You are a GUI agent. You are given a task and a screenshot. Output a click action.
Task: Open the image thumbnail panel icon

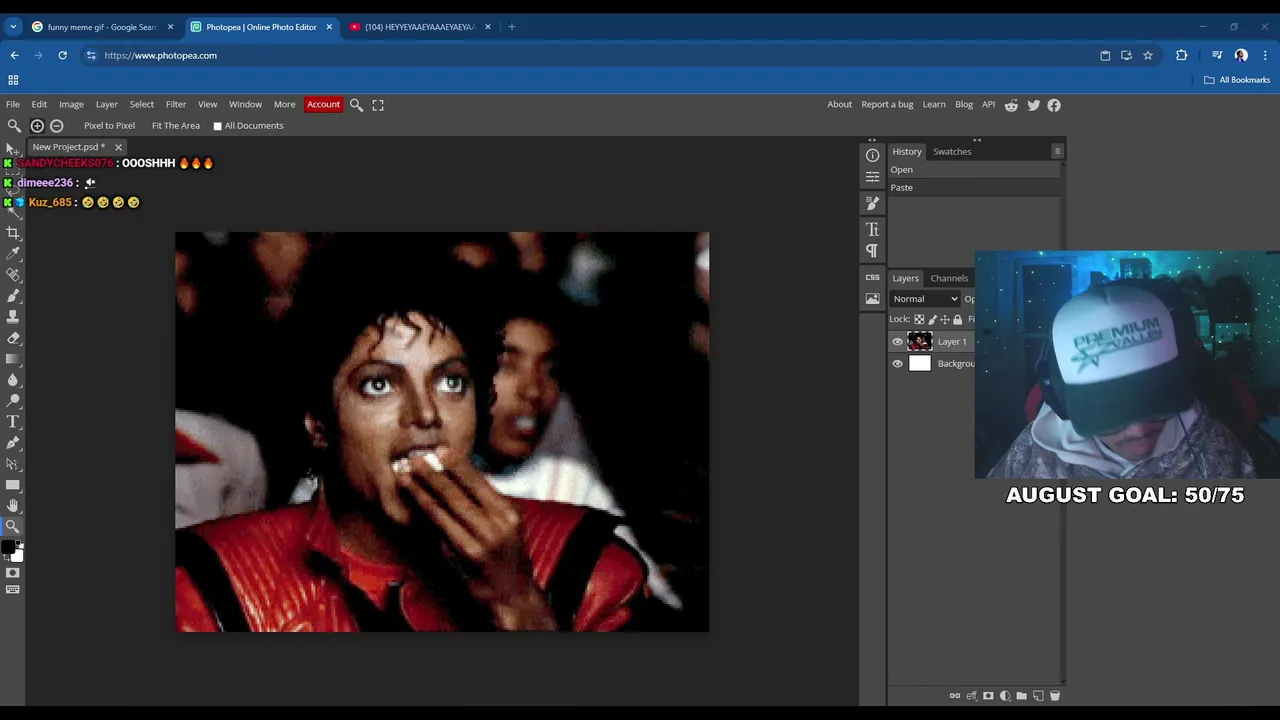click(872, 299)
